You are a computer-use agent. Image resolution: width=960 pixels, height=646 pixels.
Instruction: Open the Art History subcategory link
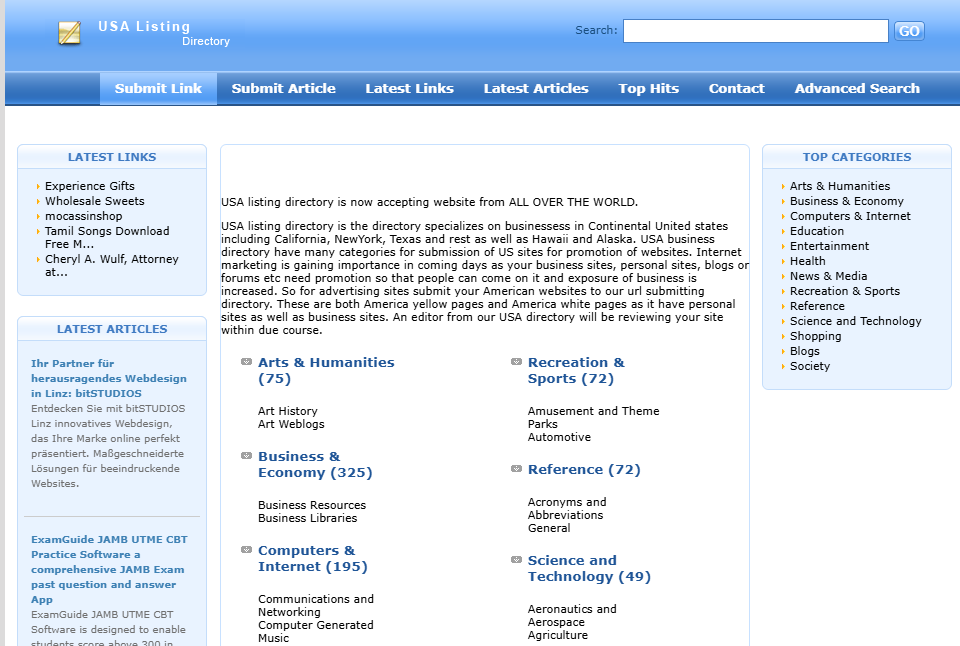point(288,411)
